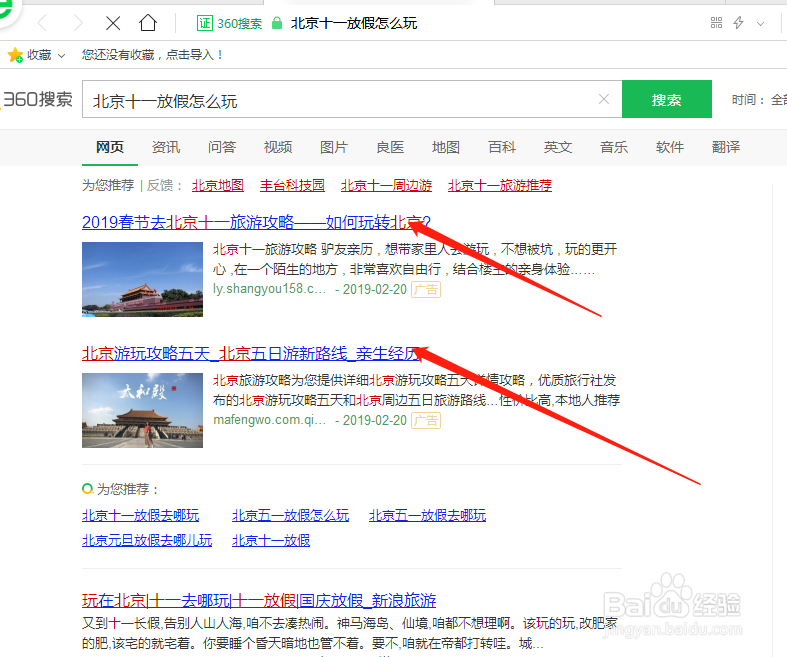The height and width of the screenshot is (657, 787).
Task: Click the ly.shangyou158.c... result URL
Action: click(x=270, y=289)
